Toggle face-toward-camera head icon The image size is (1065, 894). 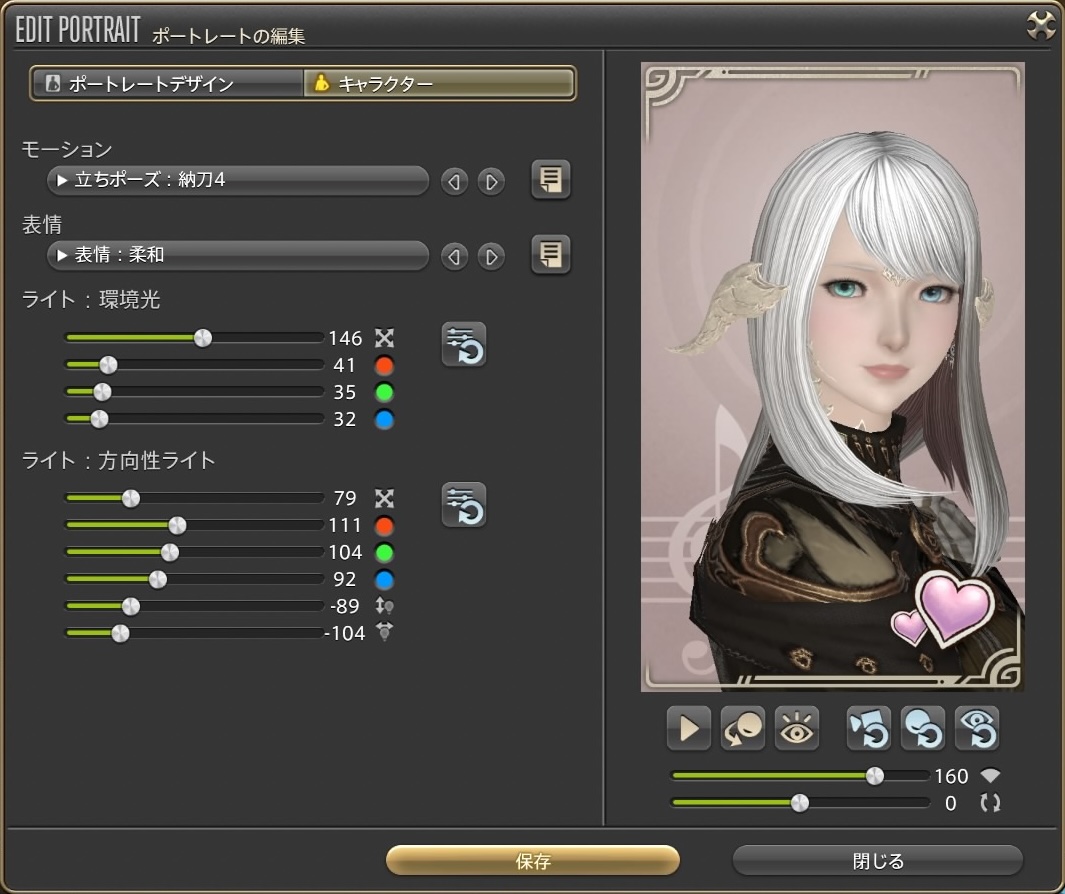743,729
